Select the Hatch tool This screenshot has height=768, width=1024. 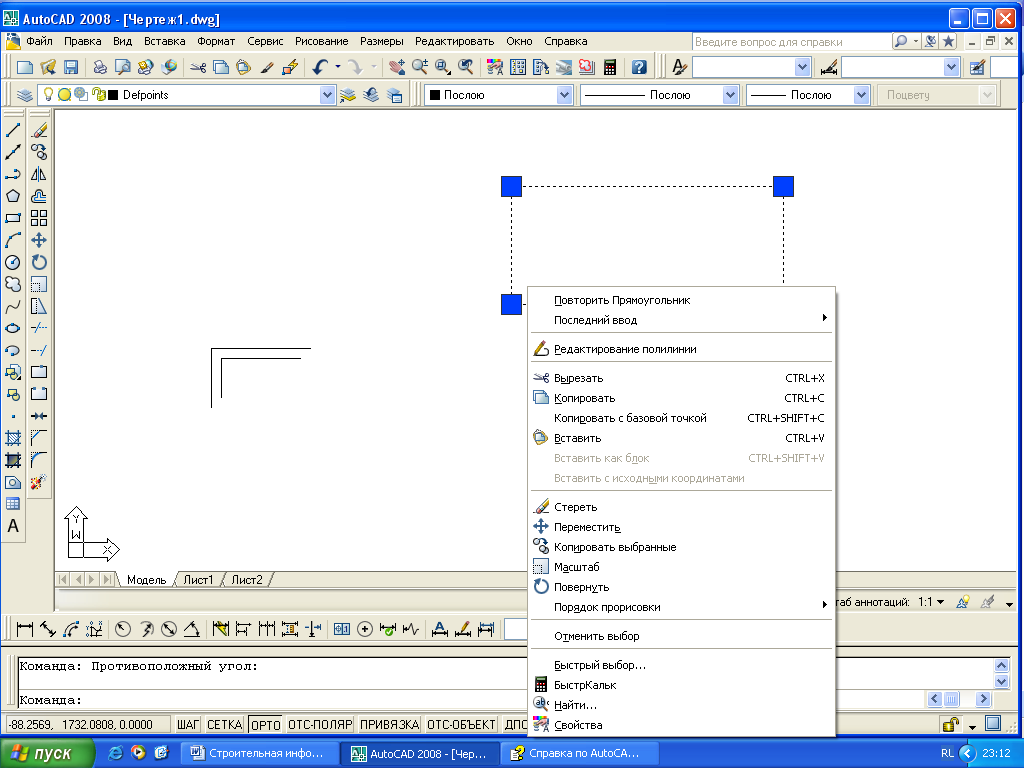(12, 438)
